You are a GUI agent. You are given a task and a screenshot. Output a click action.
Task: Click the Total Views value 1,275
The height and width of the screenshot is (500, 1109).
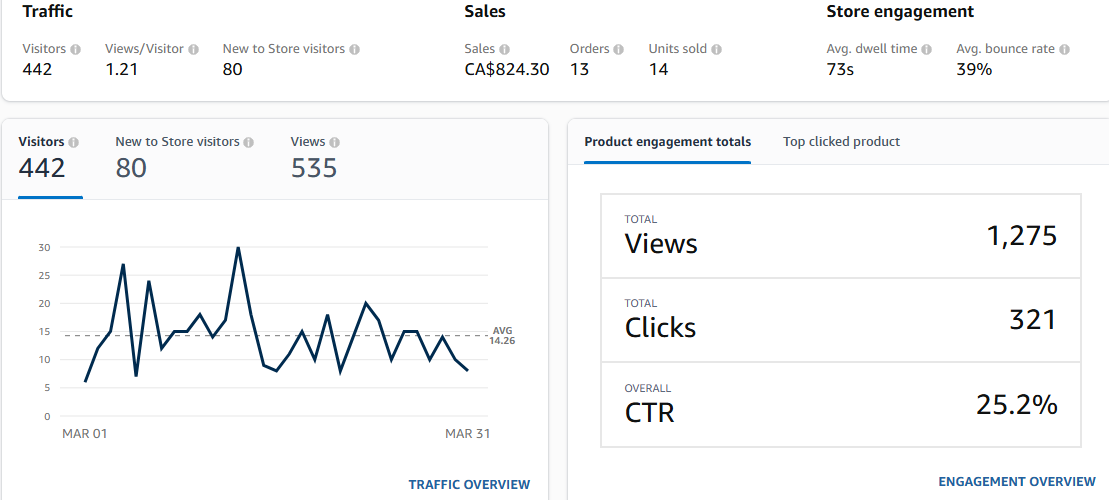[1021, 236]
